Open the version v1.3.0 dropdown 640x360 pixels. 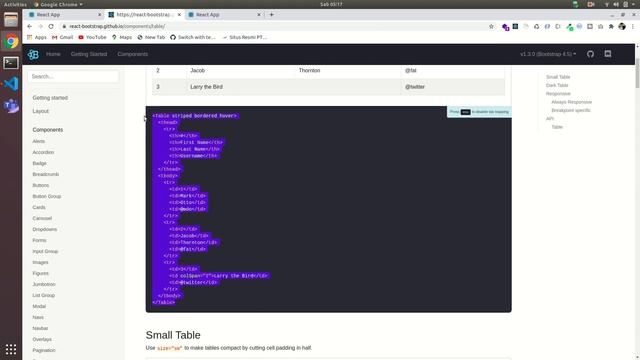(548, 54)
